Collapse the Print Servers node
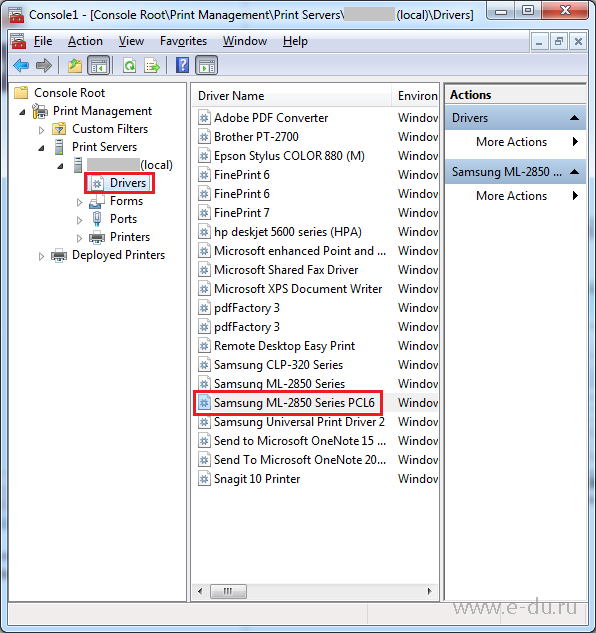This screenshot has height=633, width=596. click(42, 148)
